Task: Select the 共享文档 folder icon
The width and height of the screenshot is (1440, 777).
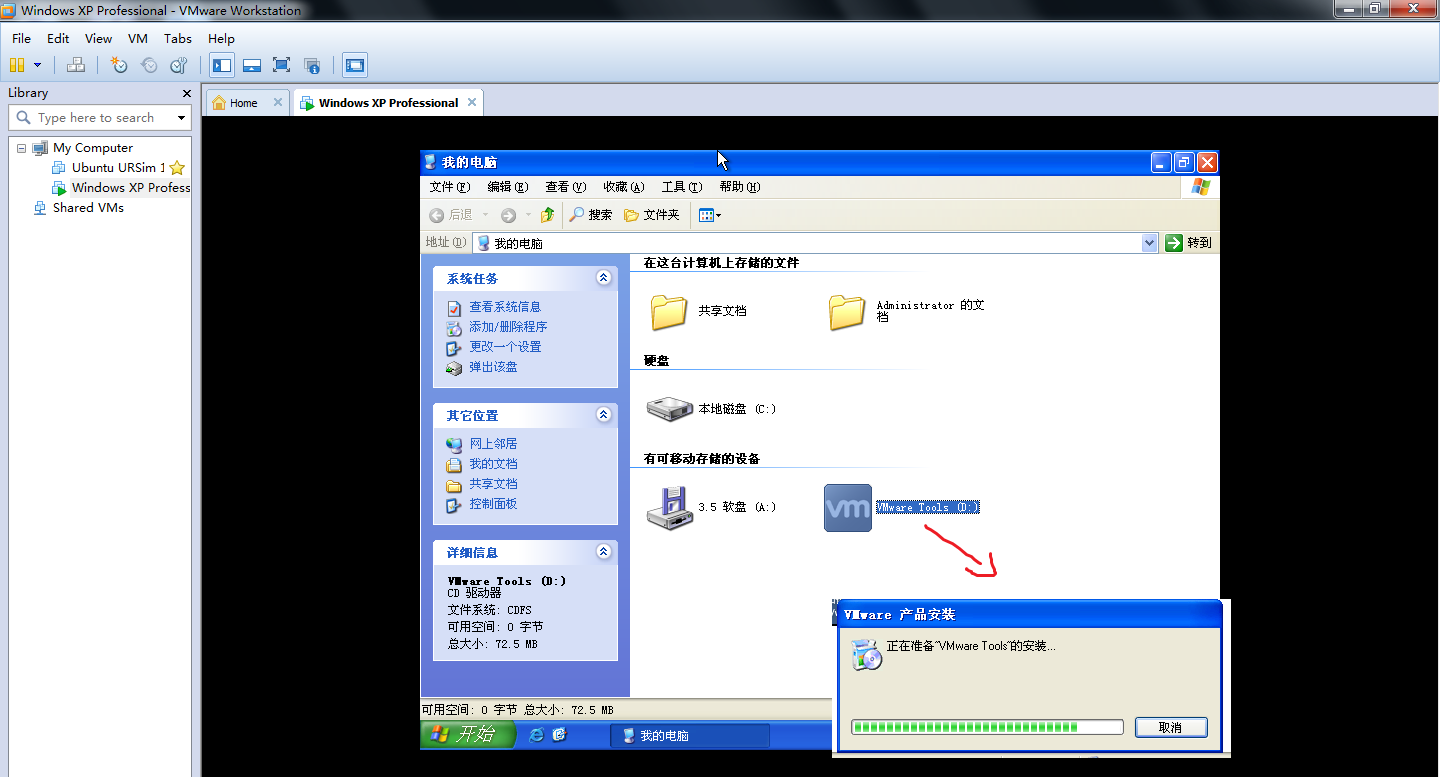Action: click(669, 311)
